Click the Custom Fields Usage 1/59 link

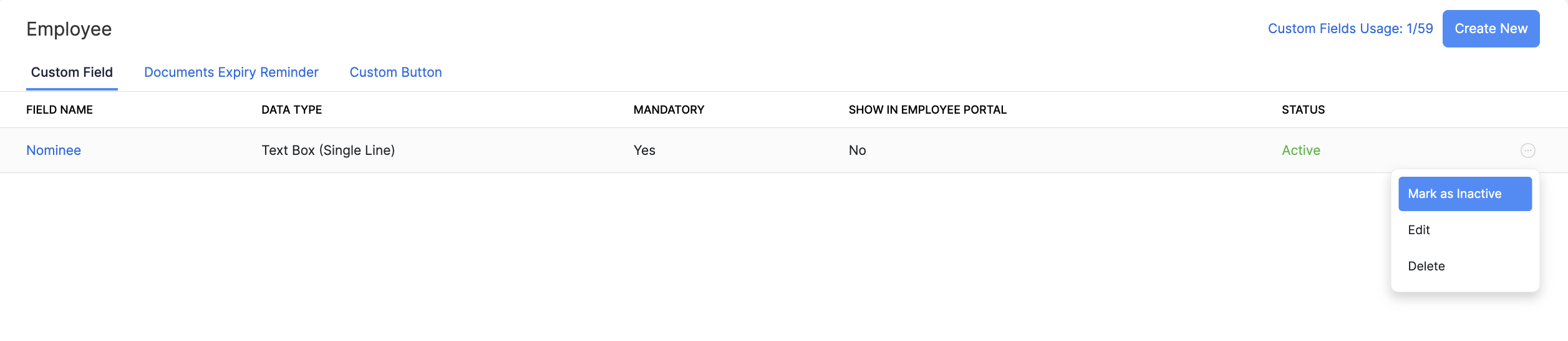tap(1350, 29)
